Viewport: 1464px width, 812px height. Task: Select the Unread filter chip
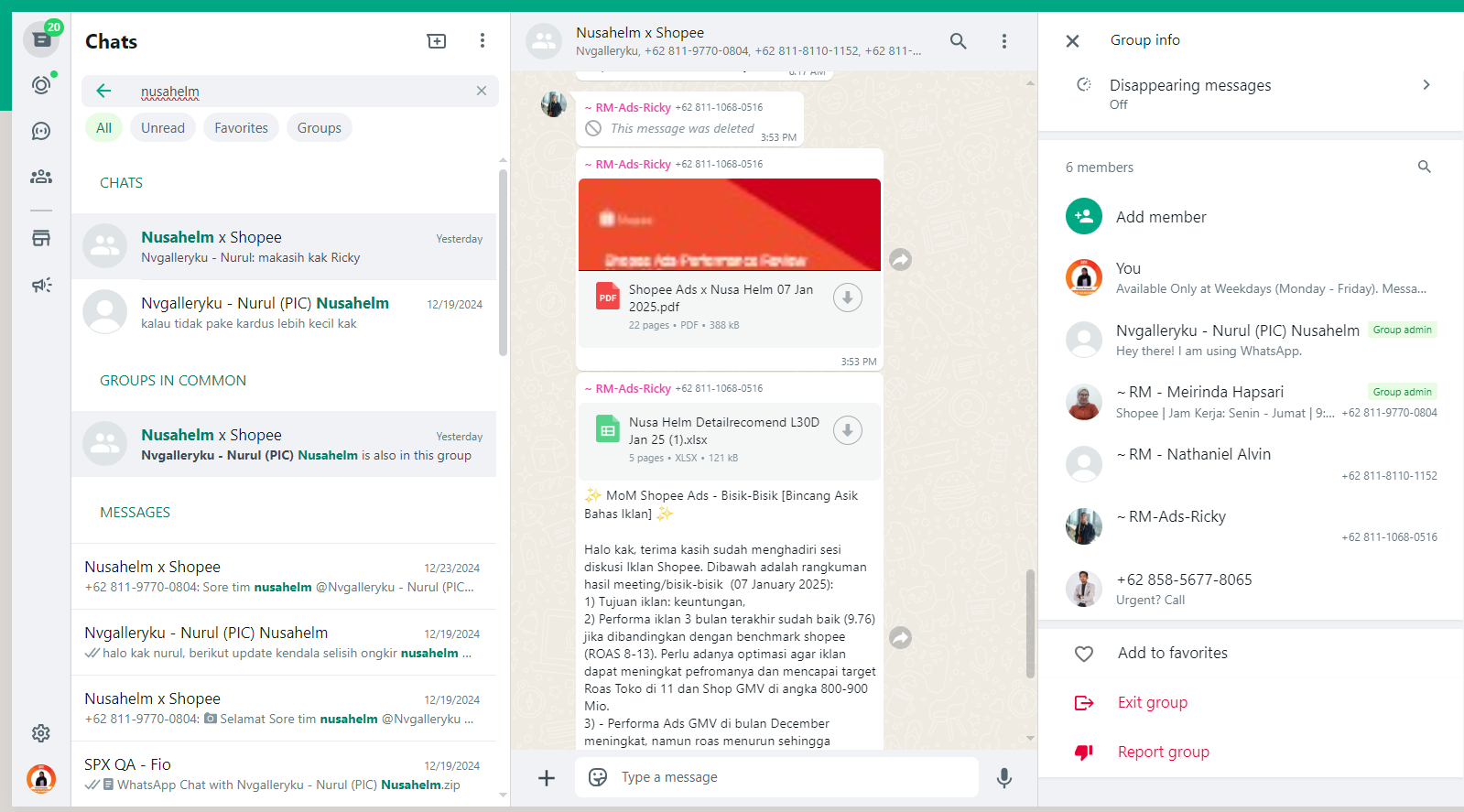[x=163, y=128]
